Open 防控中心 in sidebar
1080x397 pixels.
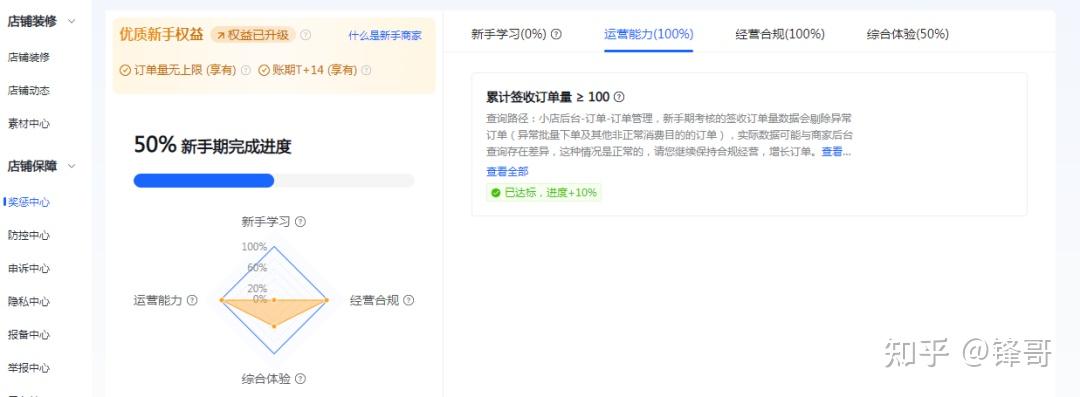(x=29, y=236)
